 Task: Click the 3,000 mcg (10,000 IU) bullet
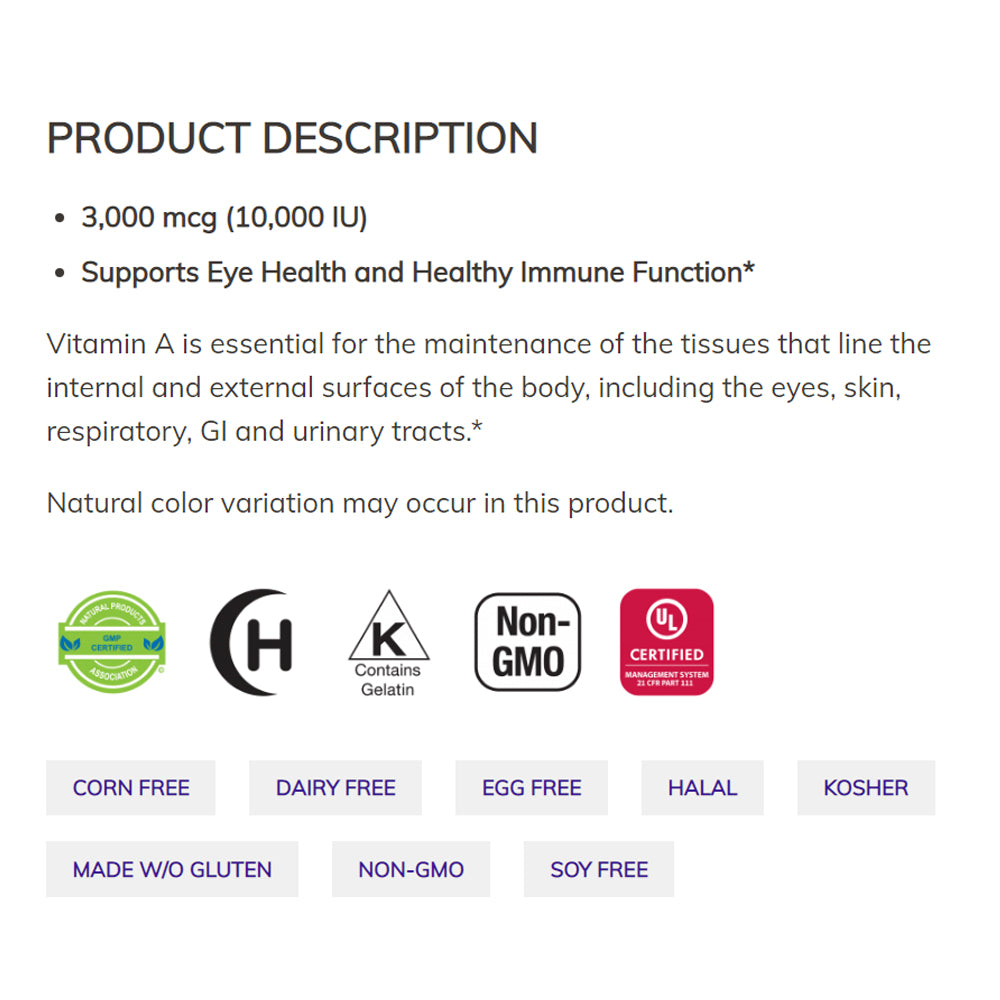point(224,218)
